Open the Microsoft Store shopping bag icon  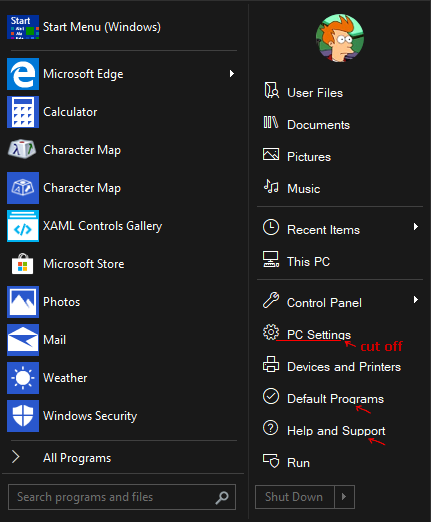(x=22, y=264)
